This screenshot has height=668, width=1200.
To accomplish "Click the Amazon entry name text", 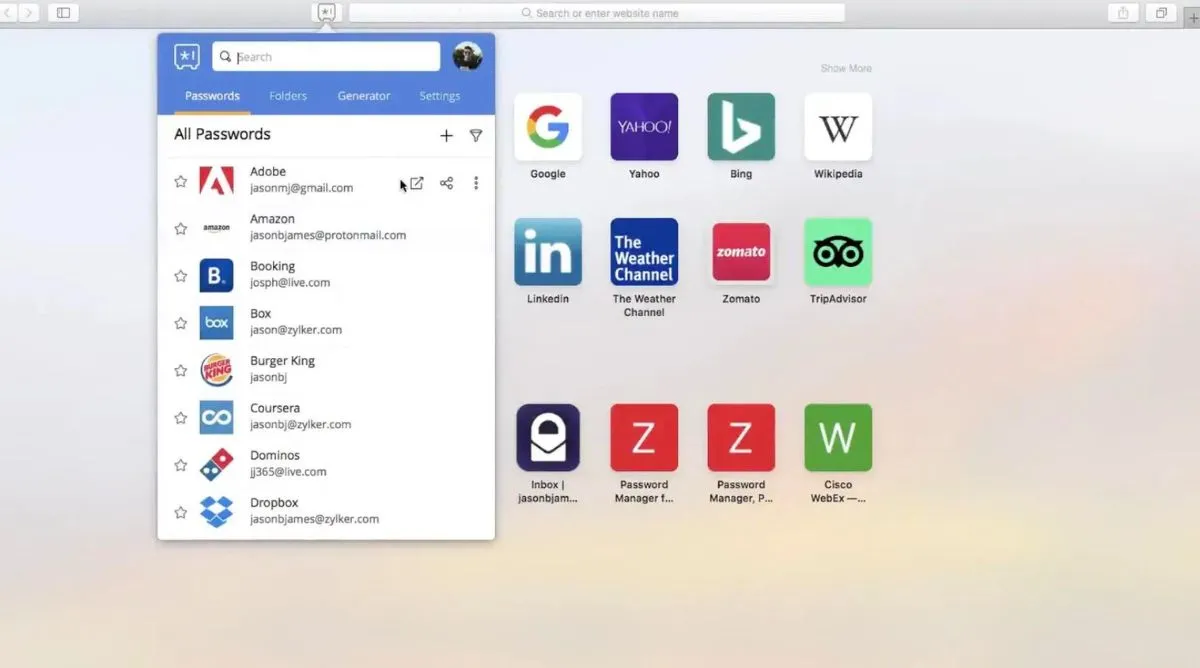I will pyautogui.click(x=272, y=219).
